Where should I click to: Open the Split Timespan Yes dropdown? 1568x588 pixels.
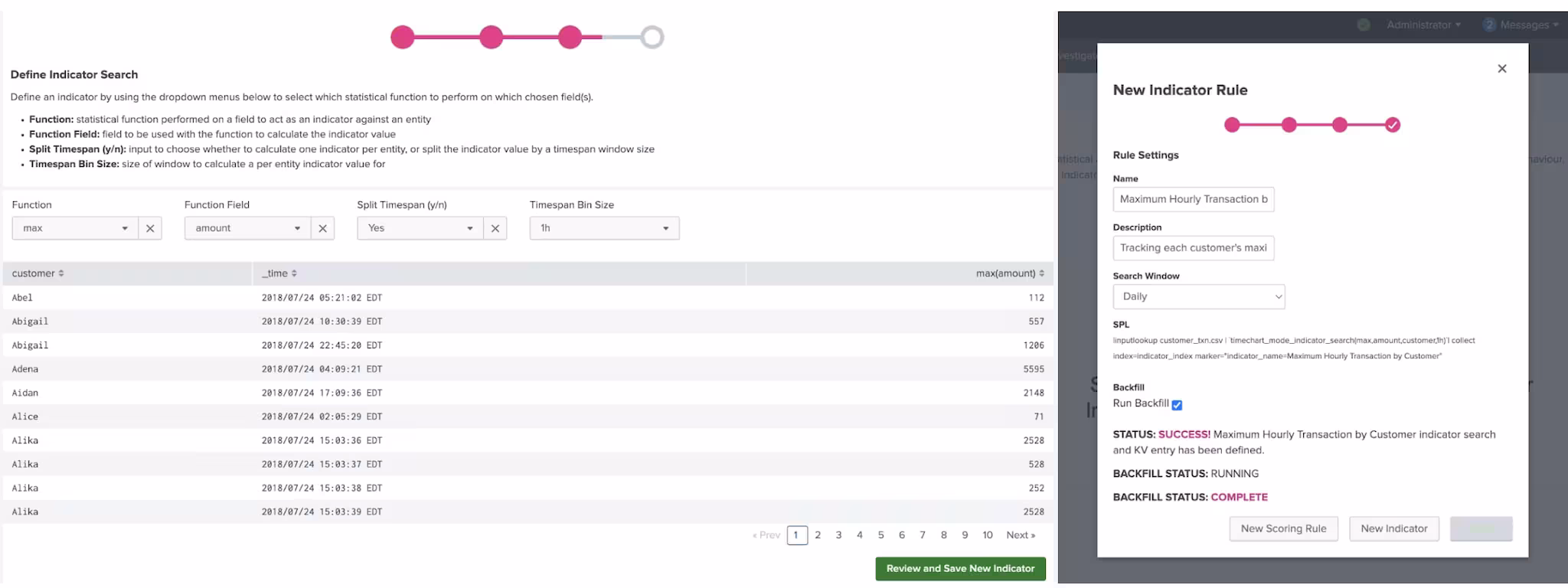[x=420, y=228]
